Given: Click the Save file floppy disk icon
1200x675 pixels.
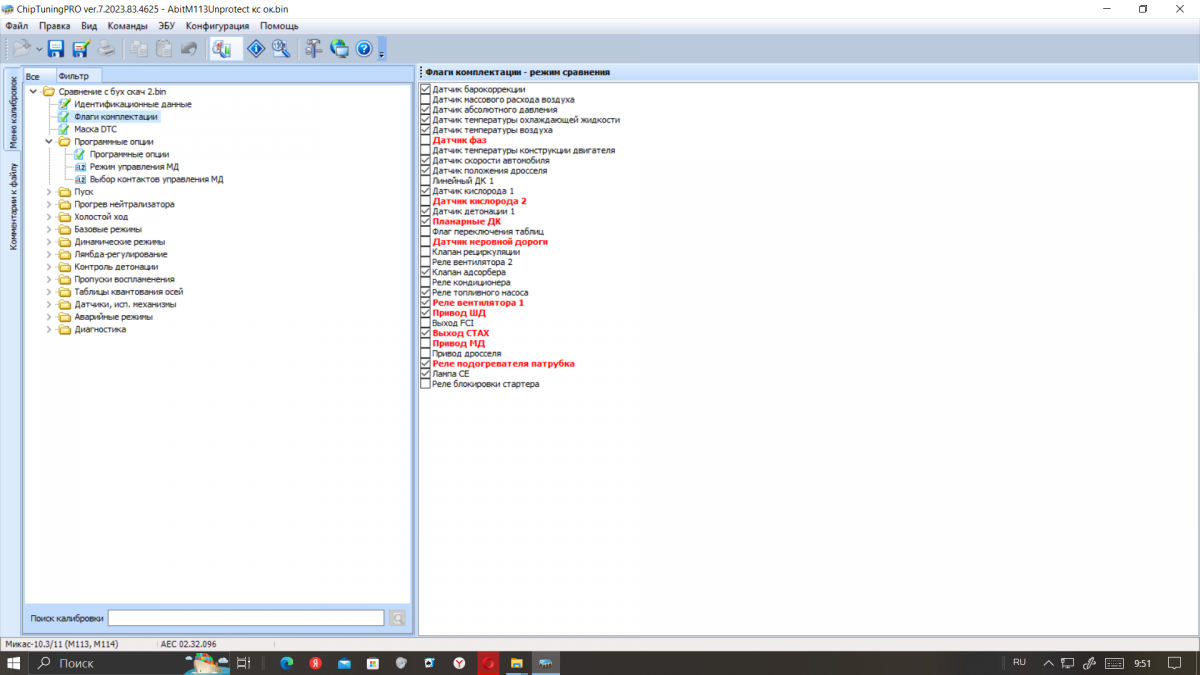Looking at the screenshot, I should click(56, 48).
